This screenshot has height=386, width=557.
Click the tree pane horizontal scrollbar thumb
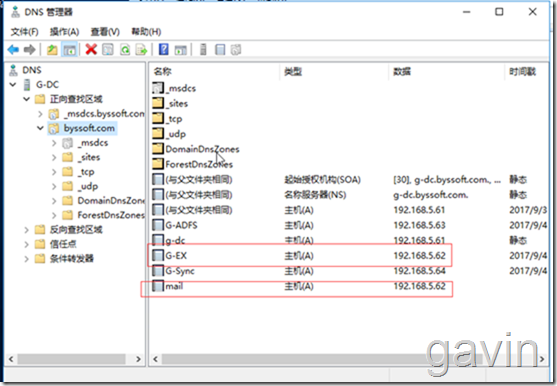71,359
